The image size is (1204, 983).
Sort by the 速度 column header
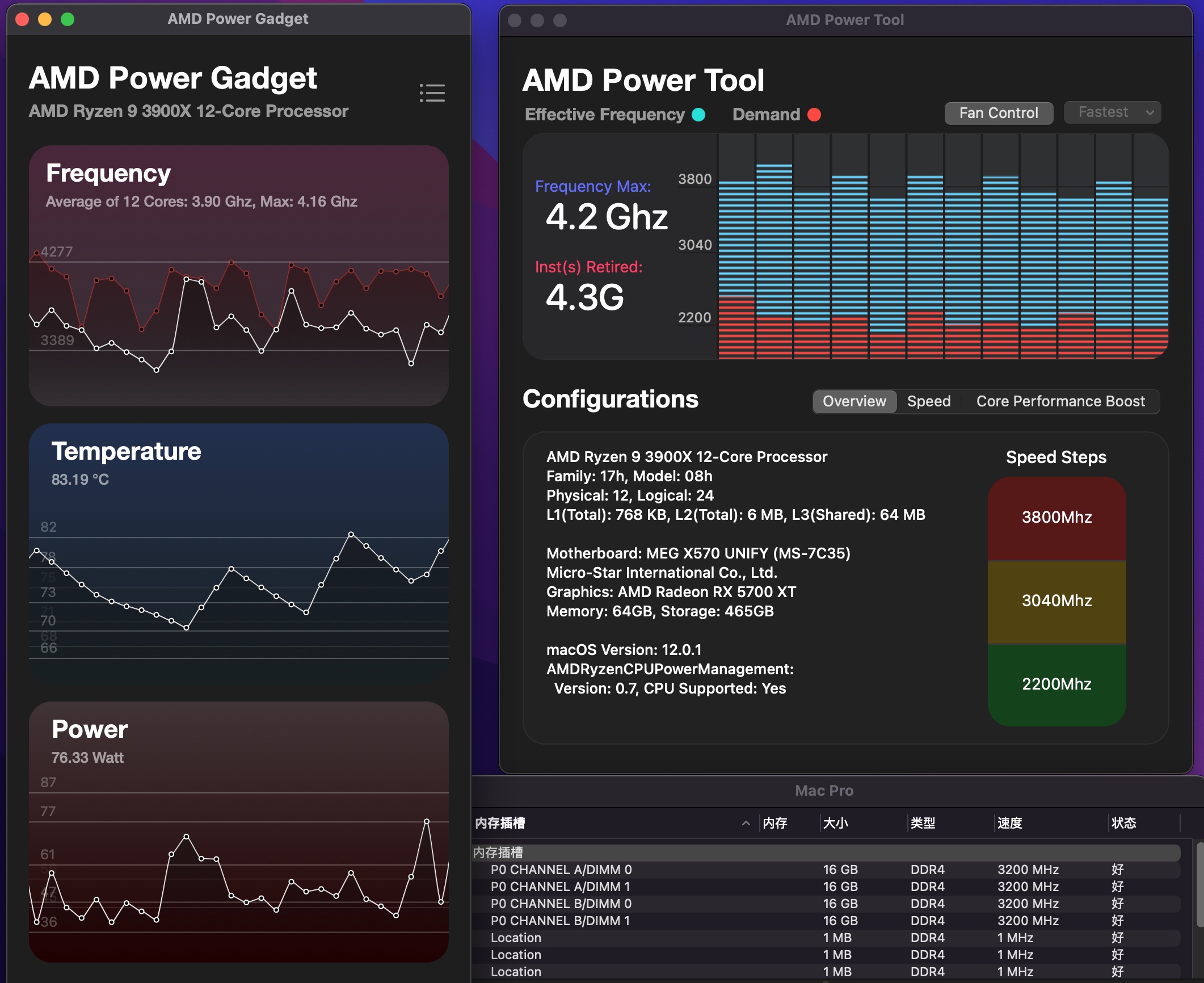click(x=1010, y=823)
